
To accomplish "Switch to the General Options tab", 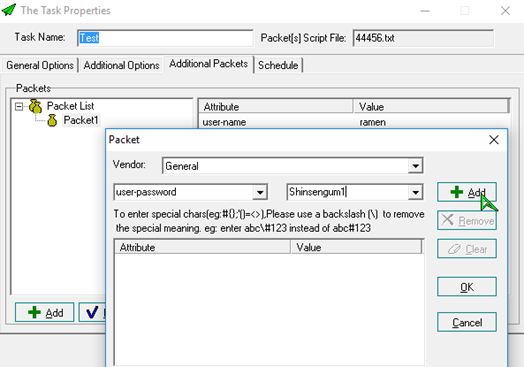I will pos(40,65).
